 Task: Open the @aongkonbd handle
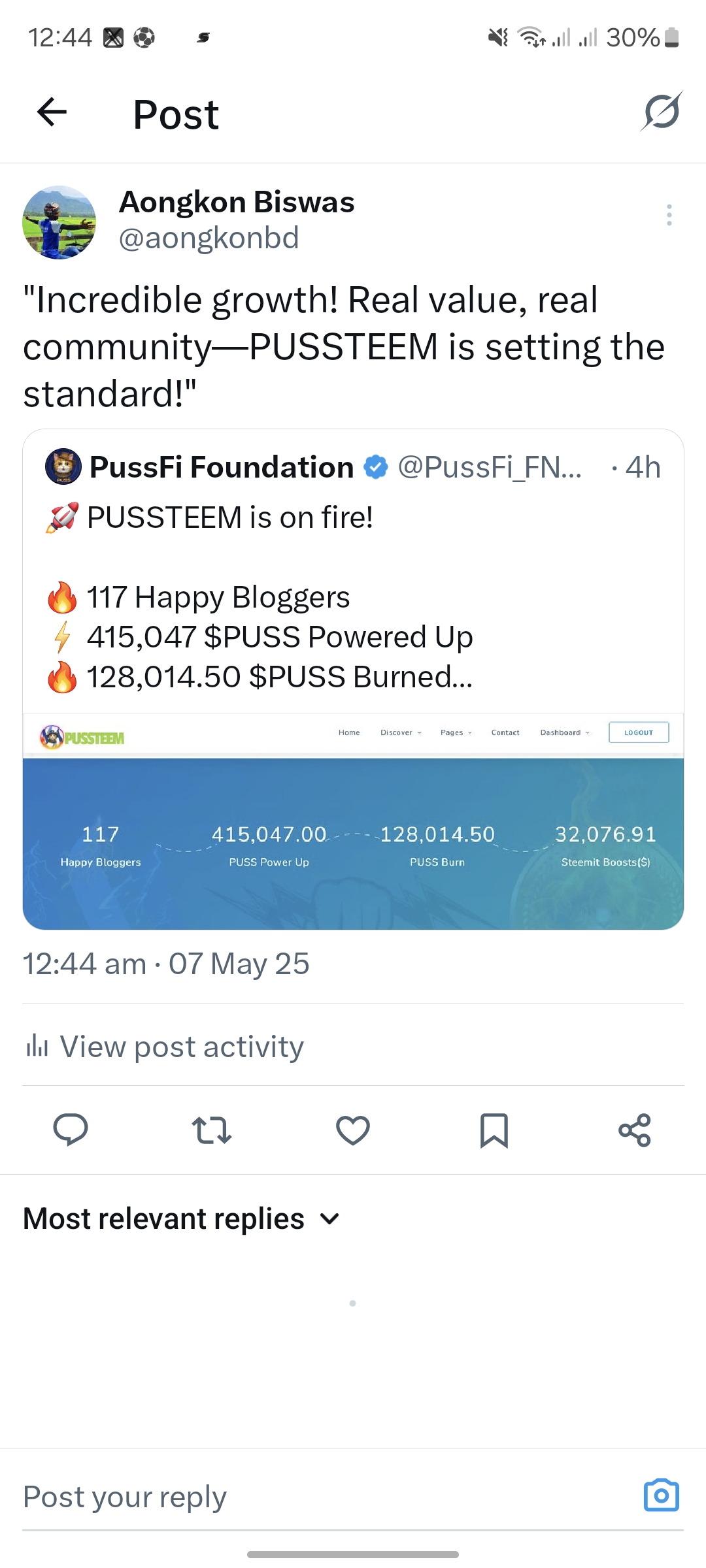[209, 238]
